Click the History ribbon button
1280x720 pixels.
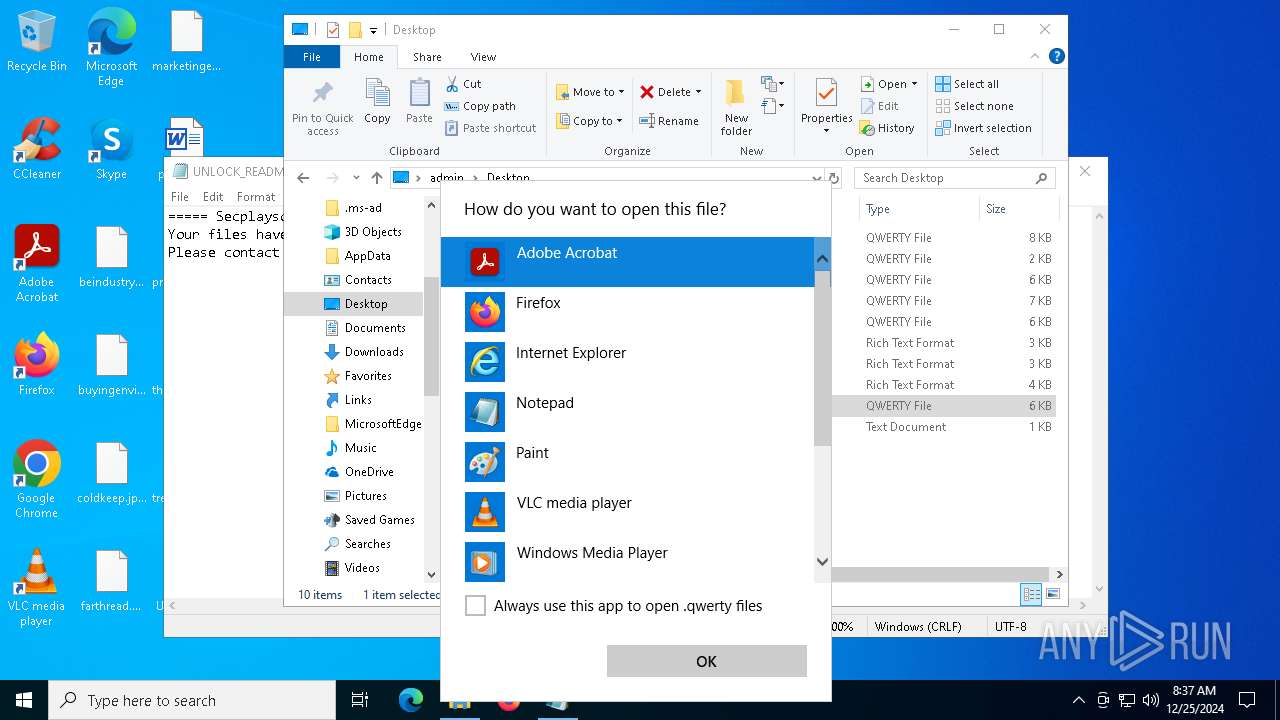click(x=887, y=128)
